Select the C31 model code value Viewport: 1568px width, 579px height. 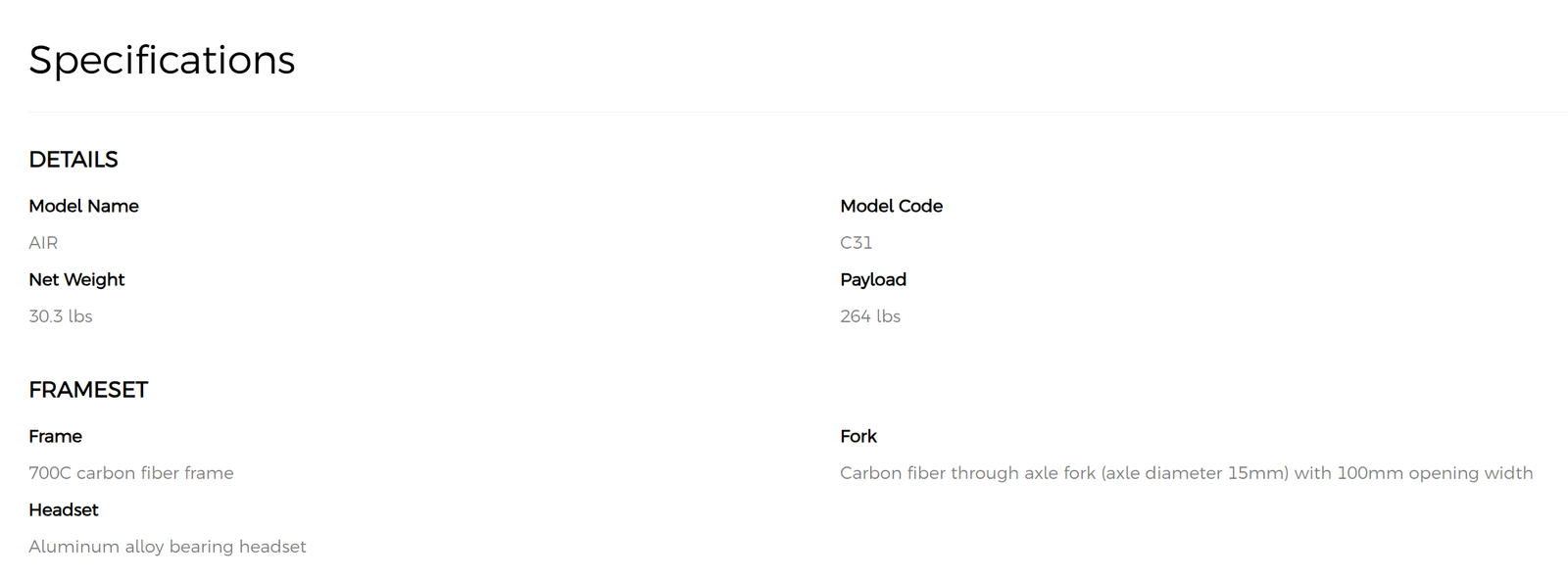[x=856, y=243]
